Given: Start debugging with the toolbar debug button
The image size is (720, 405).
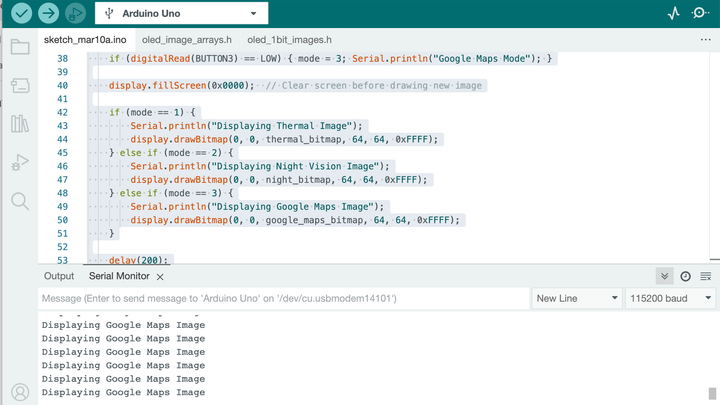Looking at the screenshot, I should coord(75,14).
